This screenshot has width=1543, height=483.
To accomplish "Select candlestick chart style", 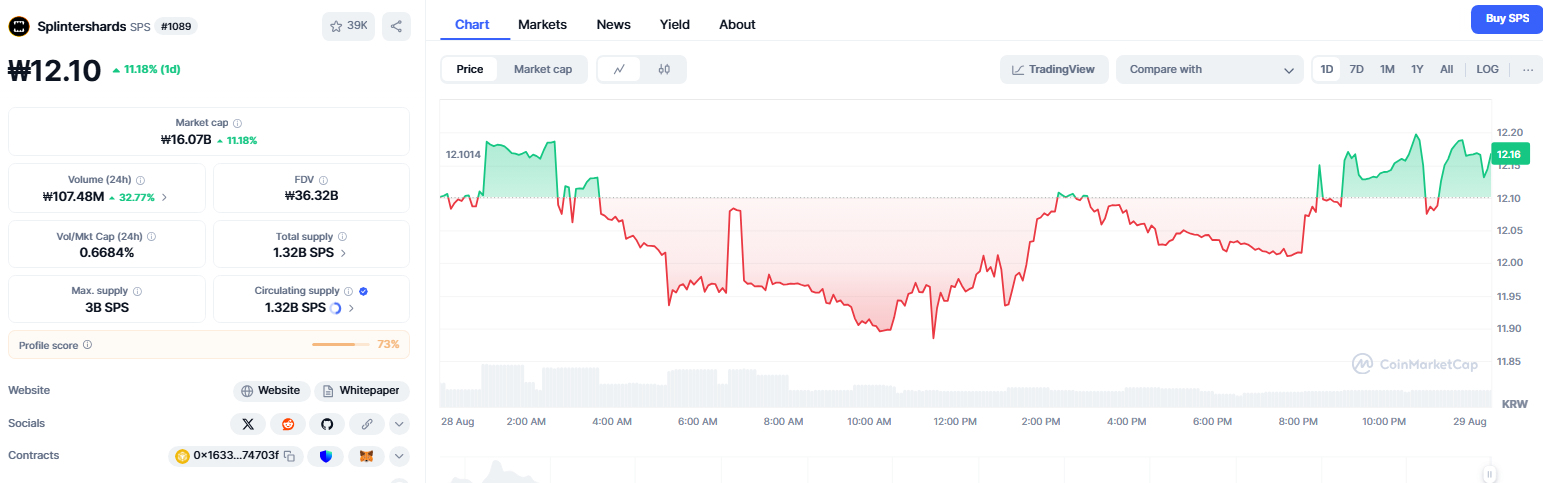I will click(x=664, y=69).
